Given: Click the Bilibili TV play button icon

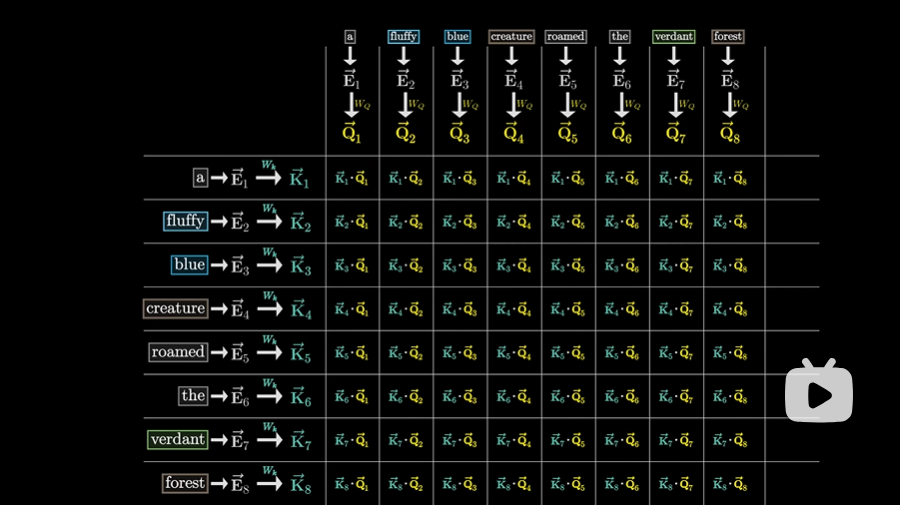Looking at the screenshot, I should click(819, 393).
